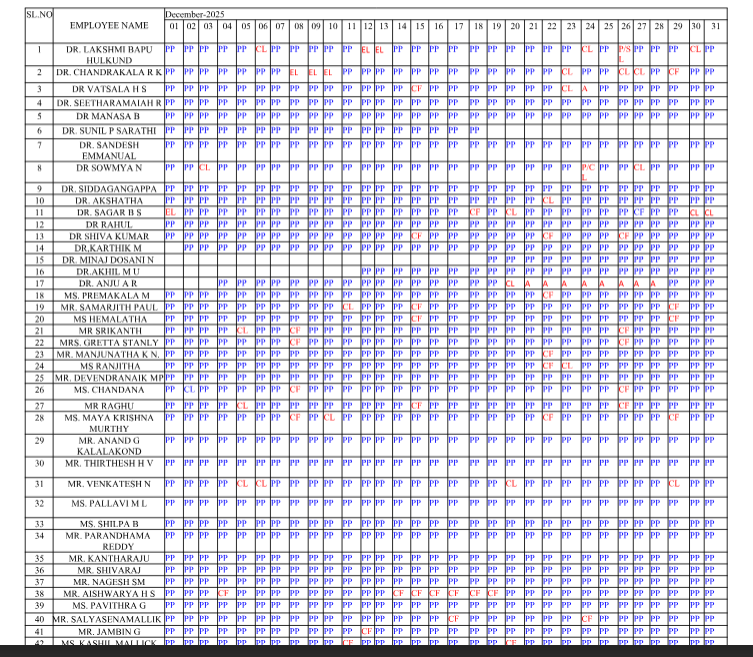
Task: Click MR. DEVENDRANAIK MP name
Action: coord(109,378)
